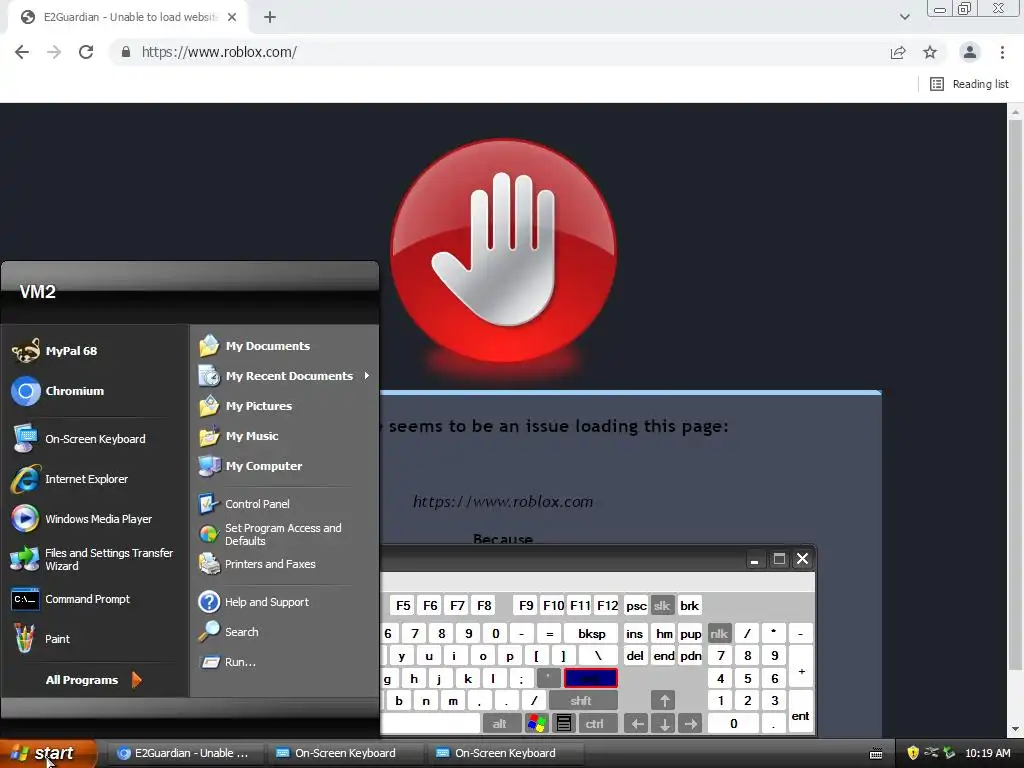
Task: Expand My Recent Documents submenu arrow
Action: [x=367, y=376]
